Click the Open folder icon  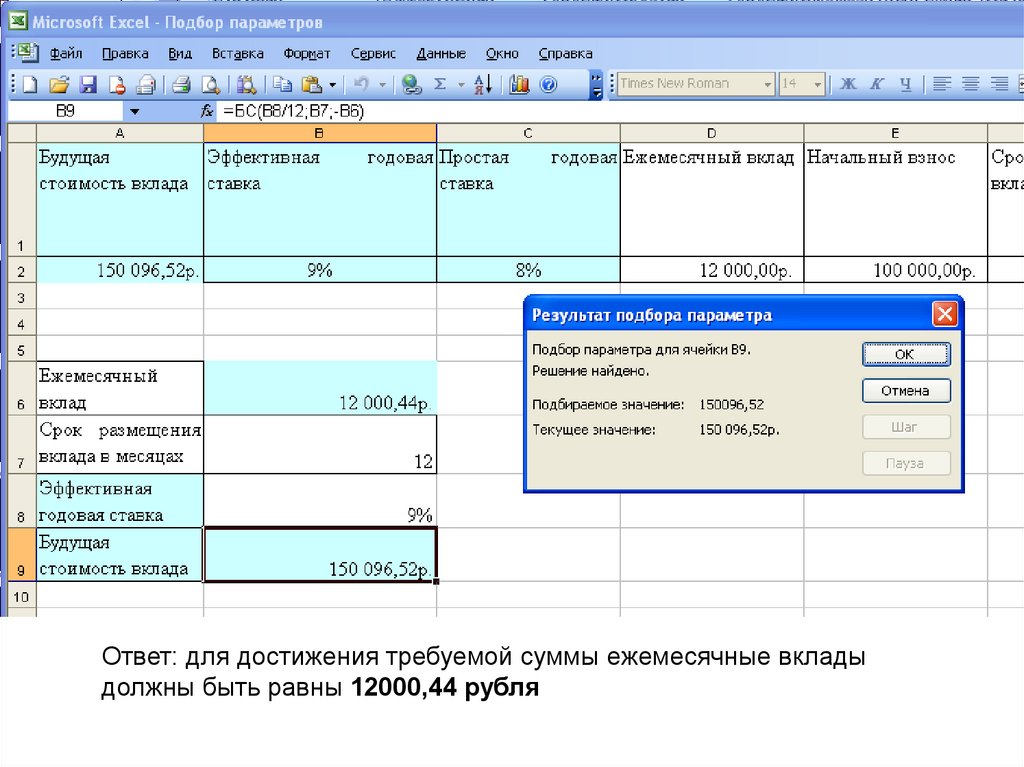(59, 85)
